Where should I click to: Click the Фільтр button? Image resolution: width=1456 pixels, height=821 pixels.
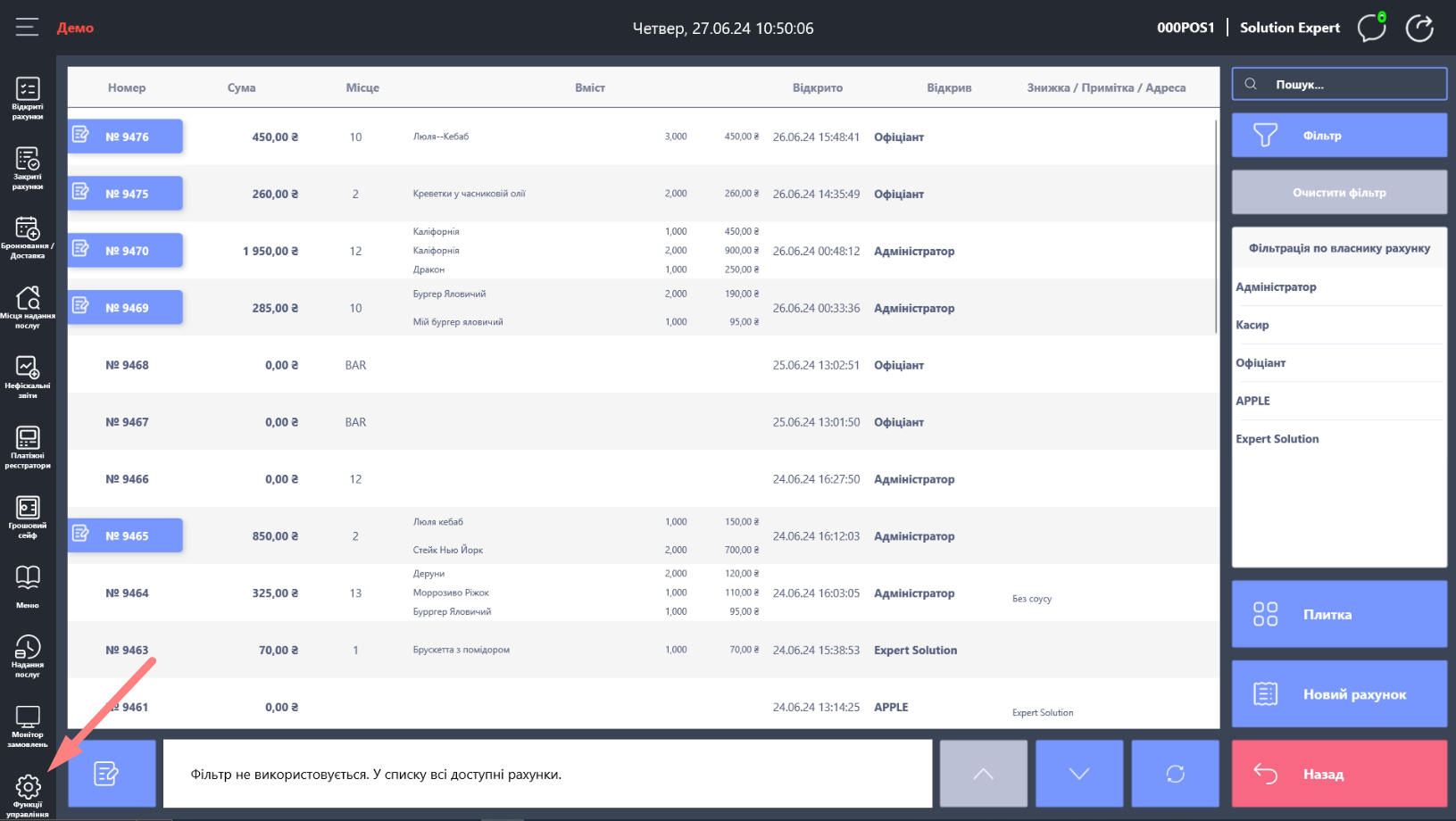coord(1339,136)
